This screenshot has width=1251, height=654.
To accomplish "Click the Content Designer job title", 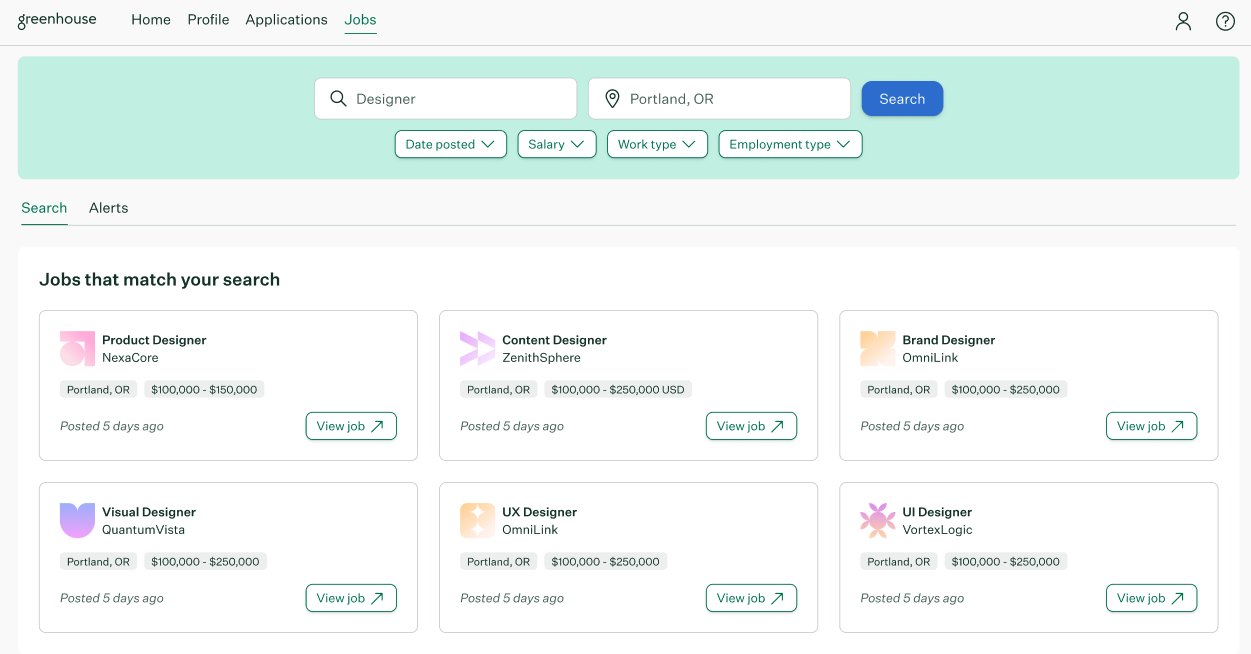I will tap(554, 340).
